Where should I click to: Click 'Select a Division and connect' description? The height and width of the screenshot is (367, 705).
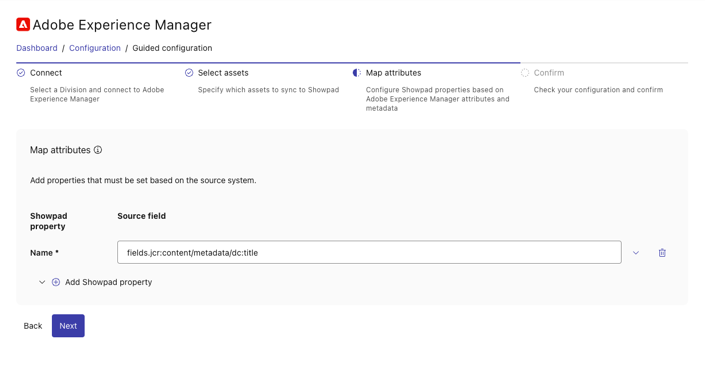tap(97, 94)
